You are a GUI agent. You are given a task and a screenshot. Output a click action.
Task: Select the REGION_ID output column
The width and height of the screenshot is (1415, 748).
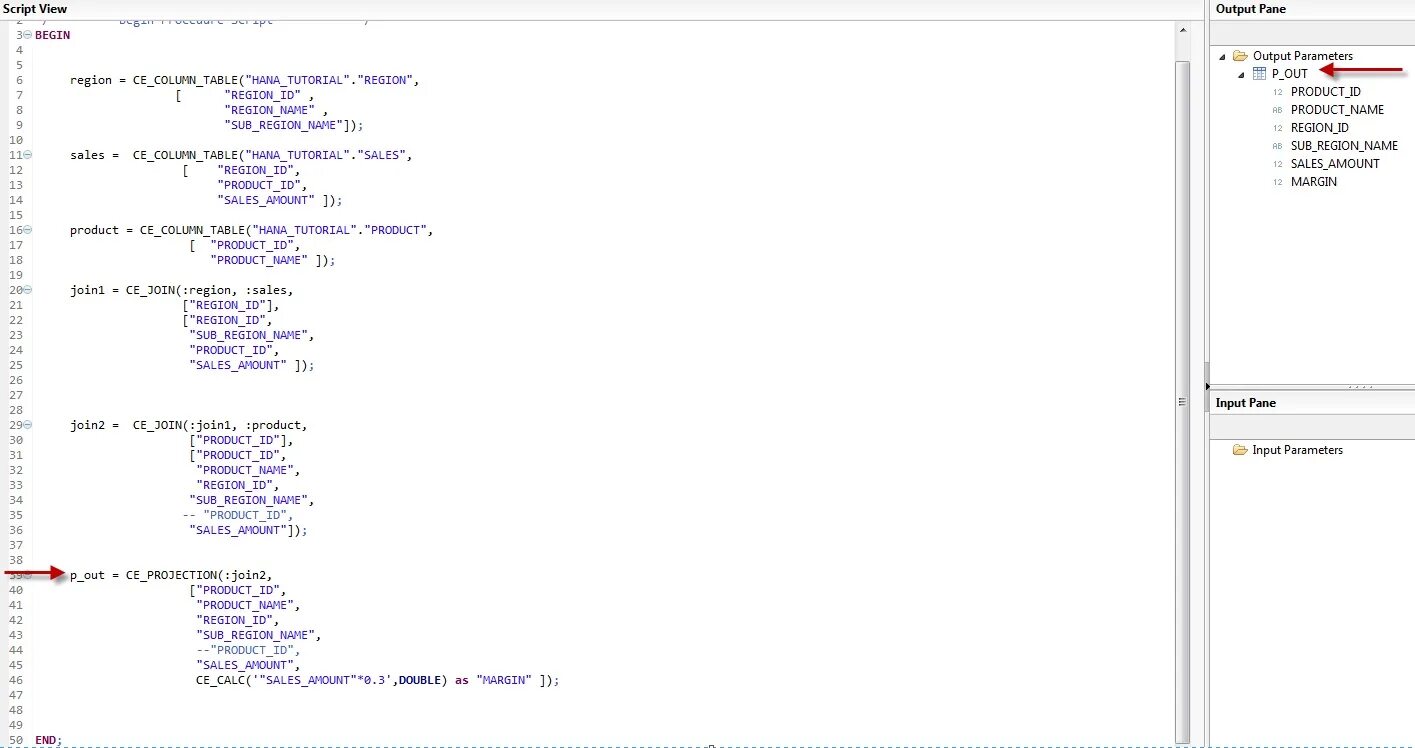1318,127
